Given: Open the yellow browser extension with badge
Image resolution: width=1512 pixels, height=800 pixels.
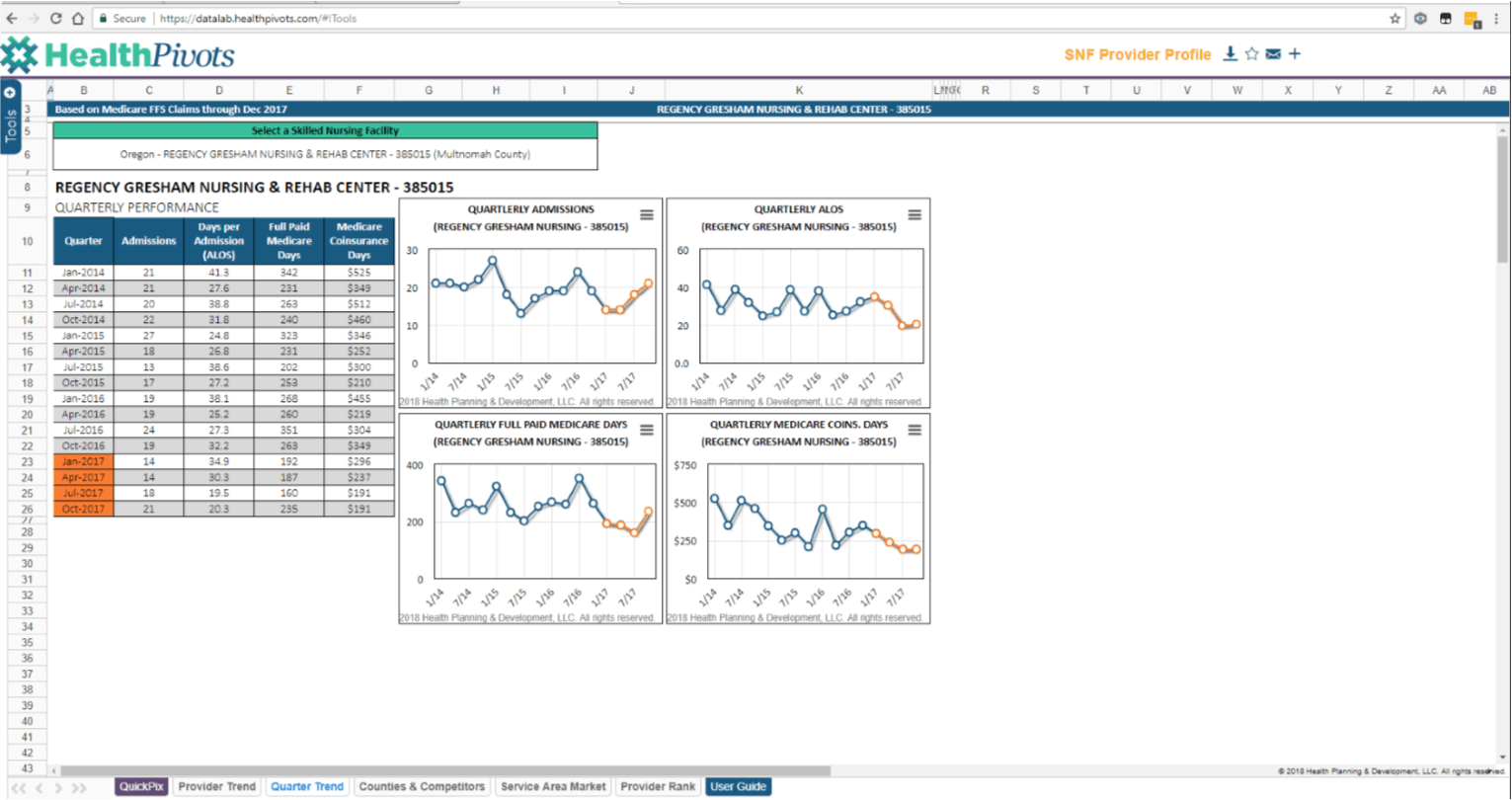Looking at the screenshot, I should coord(1471,19).
